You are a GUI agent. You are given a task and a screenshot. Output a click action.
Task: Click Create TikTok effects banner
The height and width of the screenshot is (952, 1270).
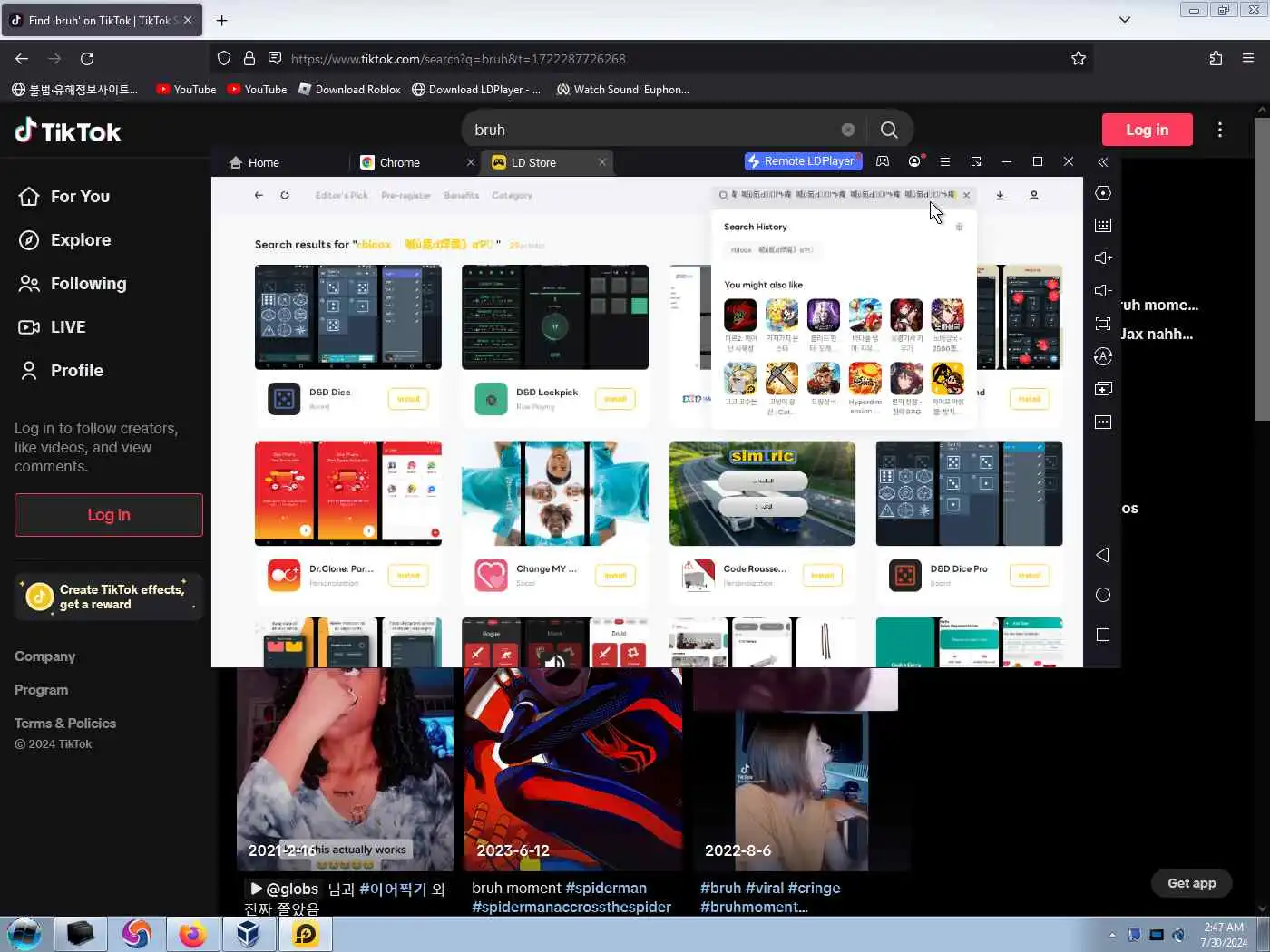click(x=109, y=597)
